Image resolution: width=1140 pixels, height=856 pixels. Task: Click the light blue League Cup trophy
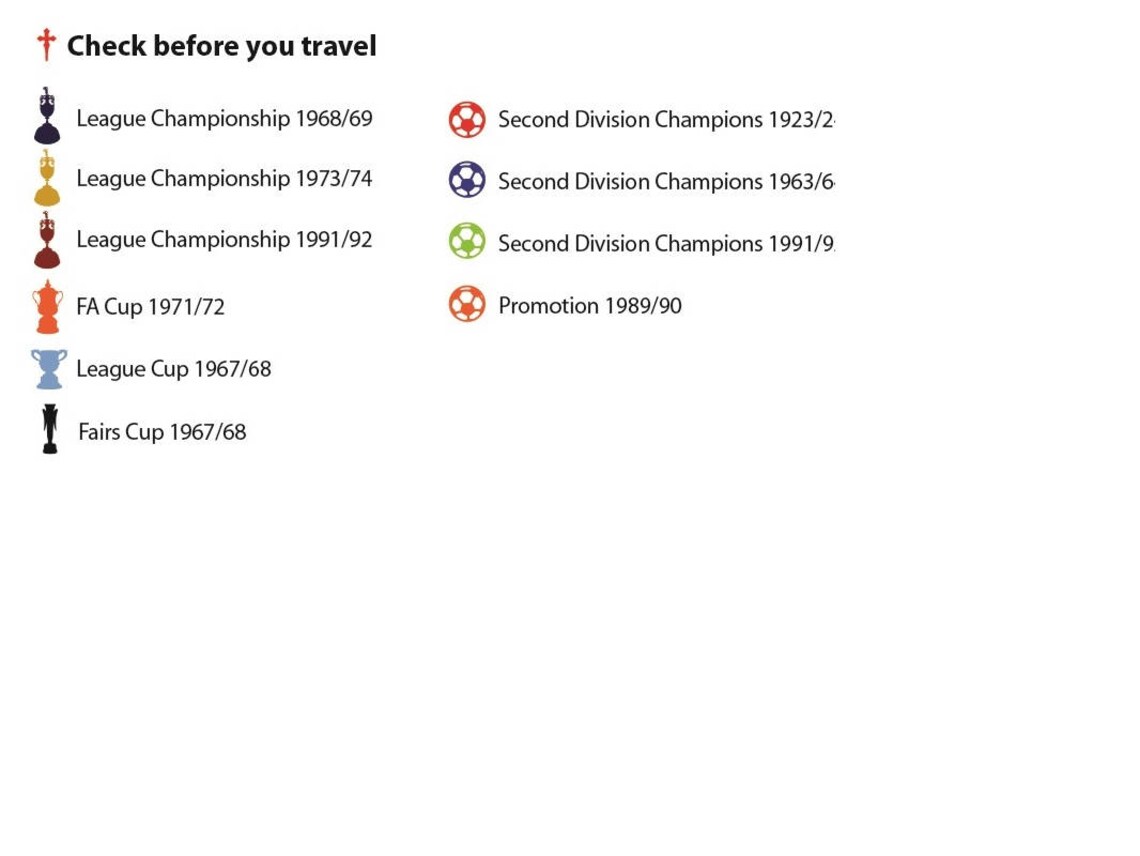(x=49, y=369)
